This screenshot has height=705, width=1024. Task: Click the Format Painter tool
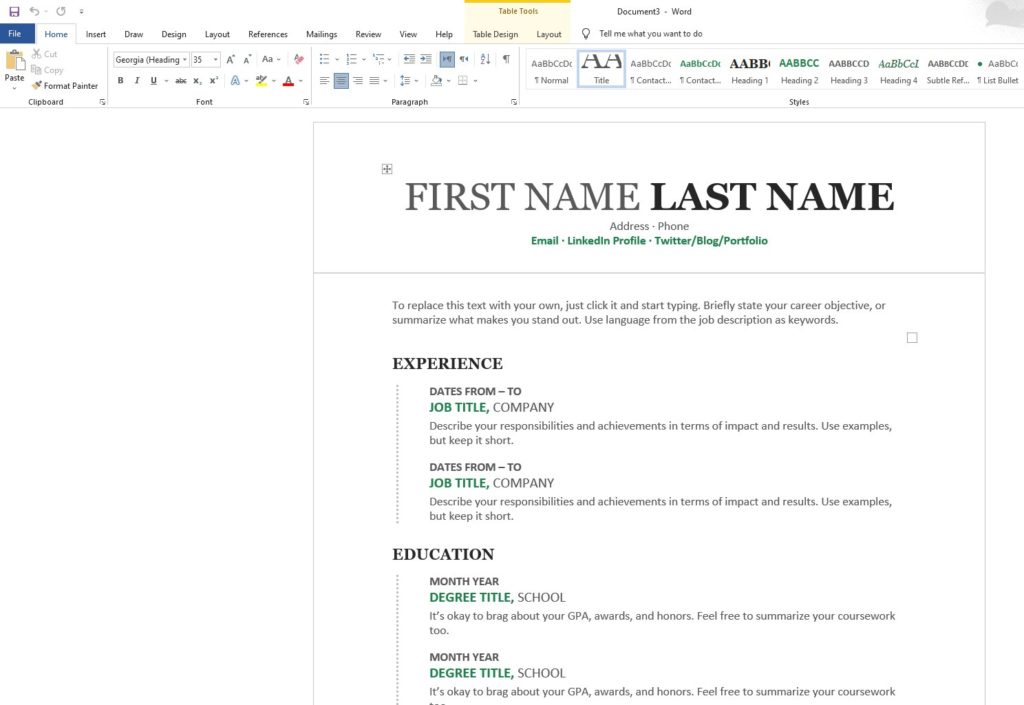click(65, 86)
